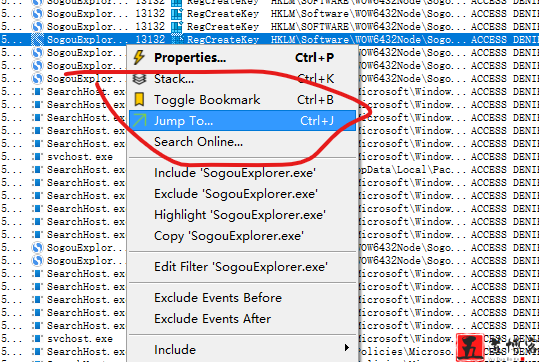Click the lightning Properties icon
Image resolution: width=539 pixels, height=362 pixels.
tap(139, 57)
